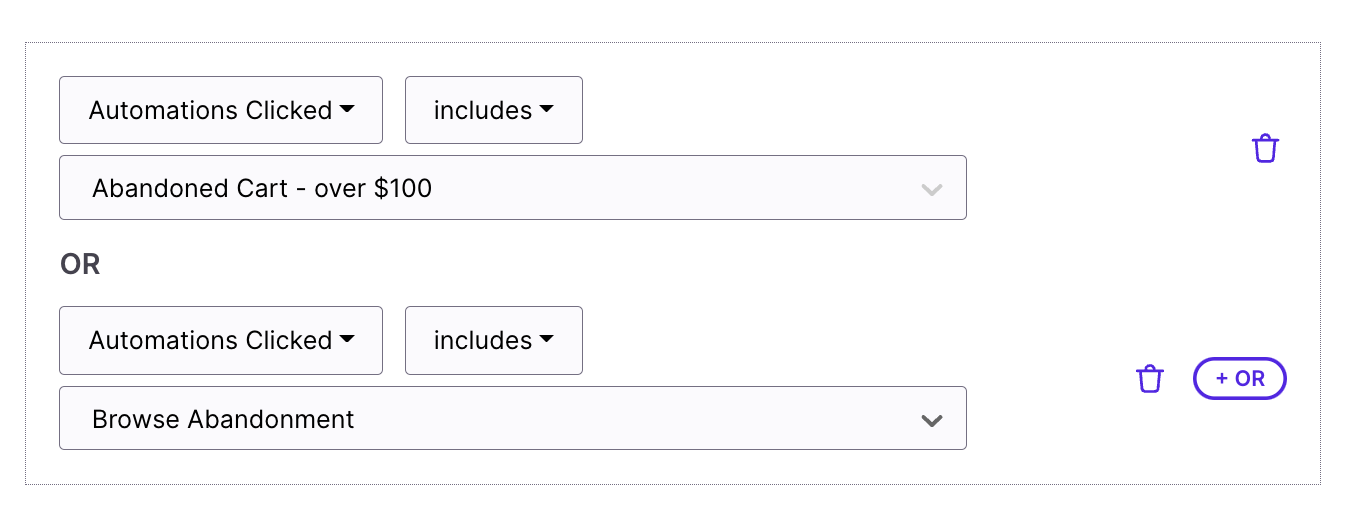This screenshot has width=1364, height=512.
Task: Delete the Browse Abandonment condition with trash icon
Action: tap(1150, 379)
